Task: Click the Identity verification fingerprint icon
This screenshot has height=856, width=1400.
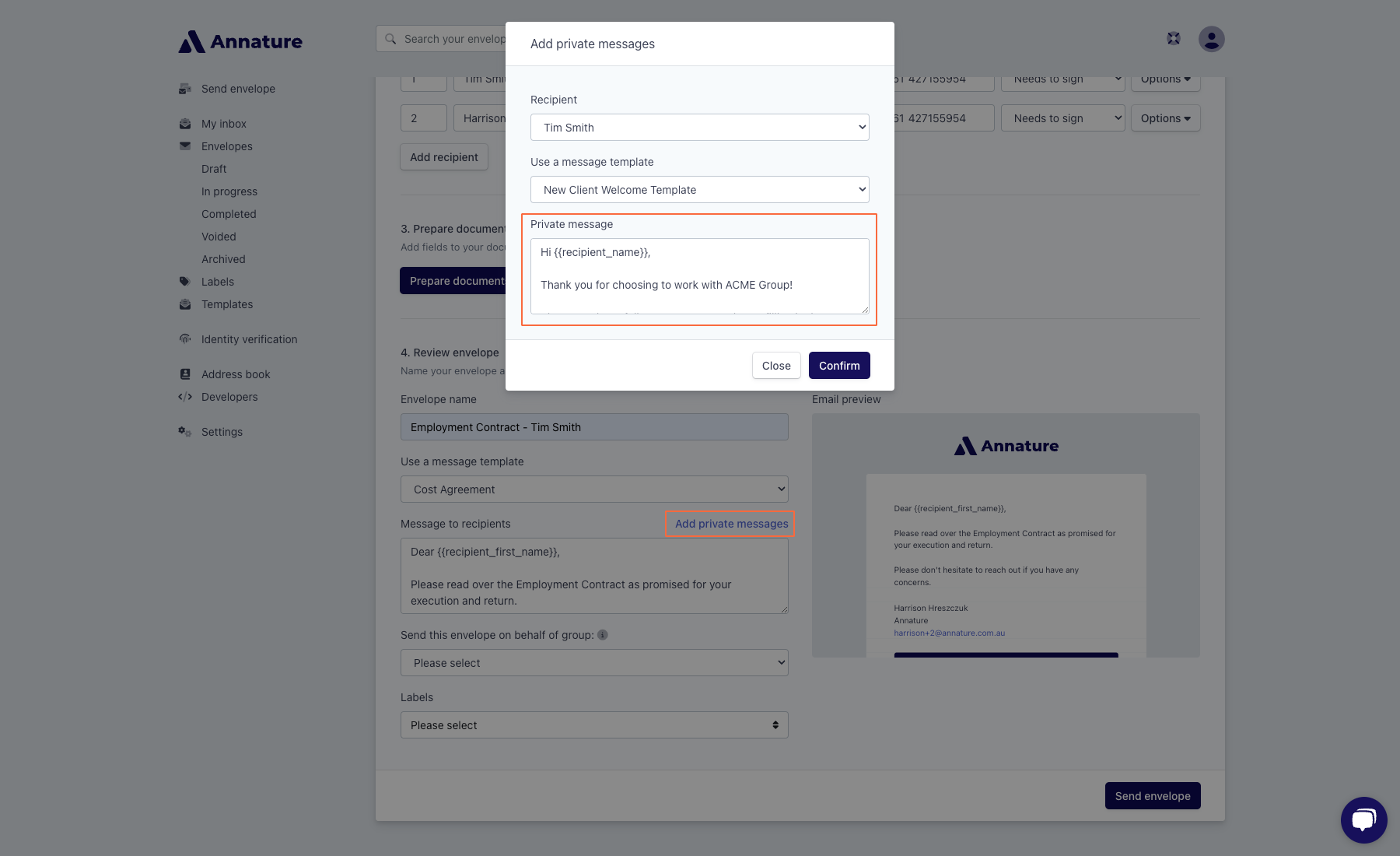Action: [185, 339]
